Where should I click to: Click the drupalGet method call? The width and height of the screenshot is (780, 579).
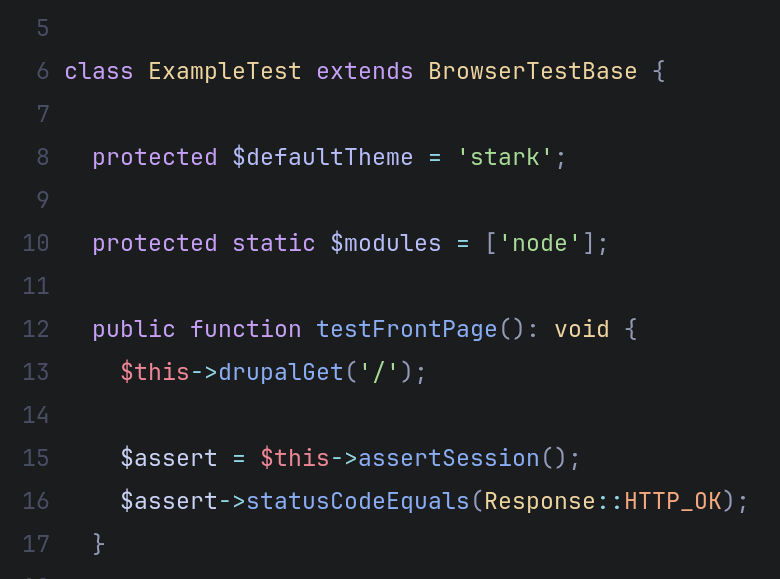click(x=280, y=372)
